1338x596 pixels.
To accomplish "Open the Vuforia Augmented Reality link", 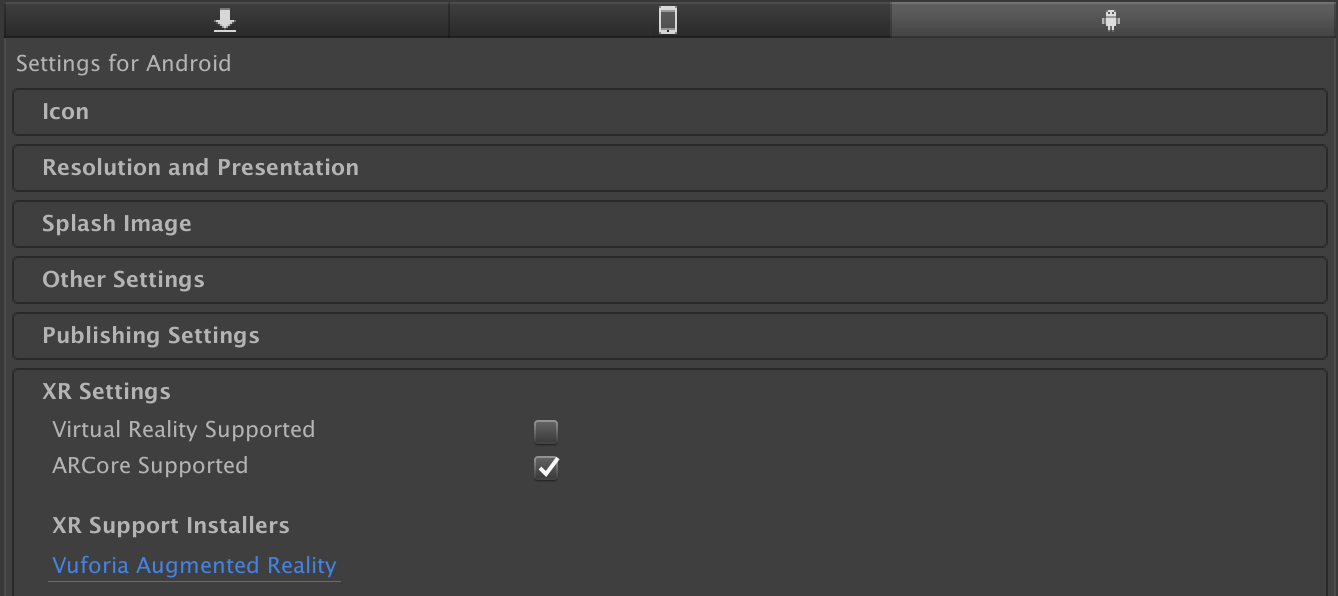I will (x=194, y=565).
